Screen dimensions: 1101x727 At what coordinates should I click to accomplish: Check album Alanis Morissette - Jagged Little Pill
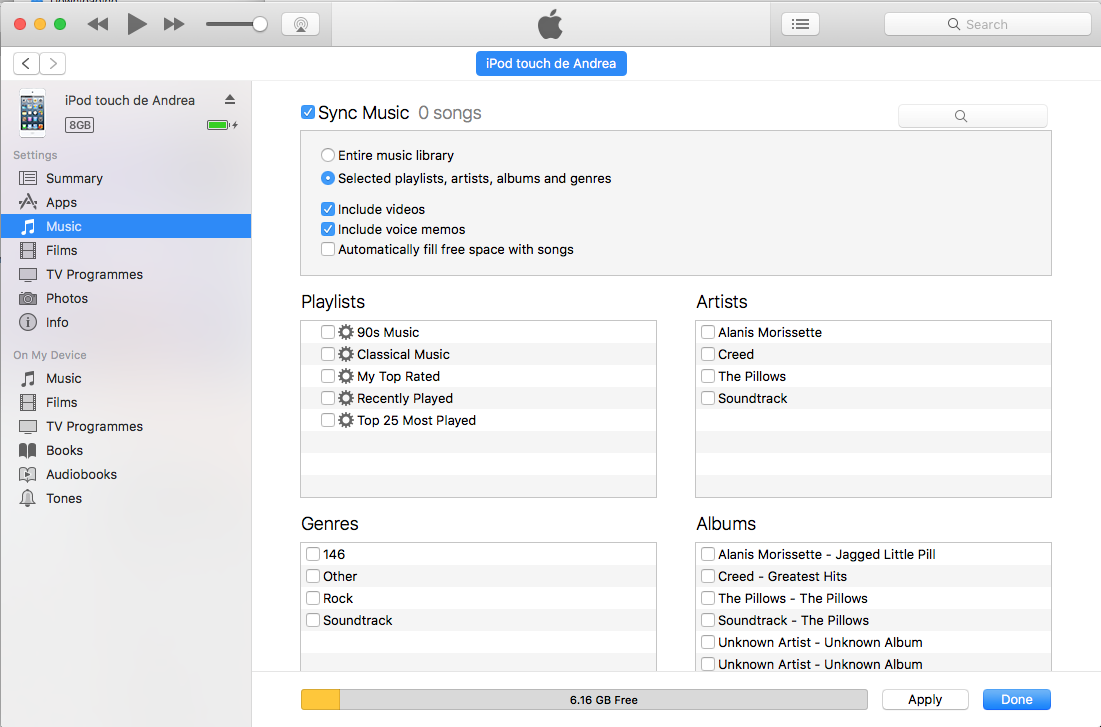(708, 554)
